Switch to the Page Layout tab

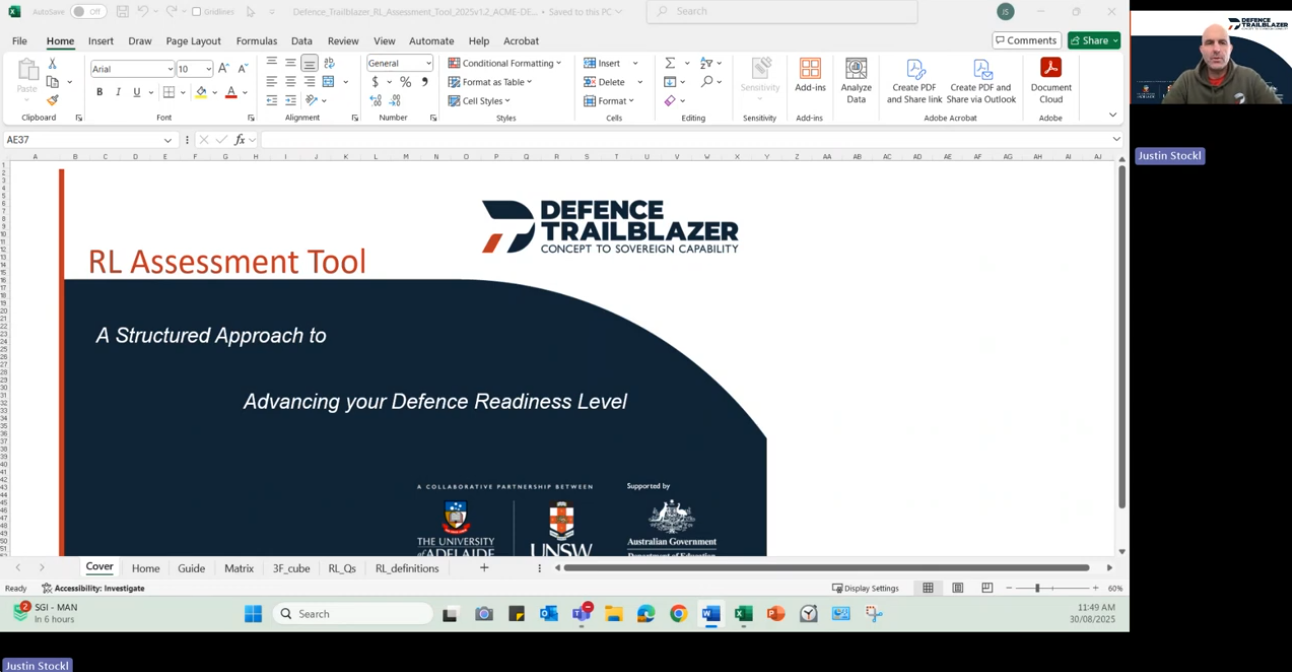tap(193, 41)
